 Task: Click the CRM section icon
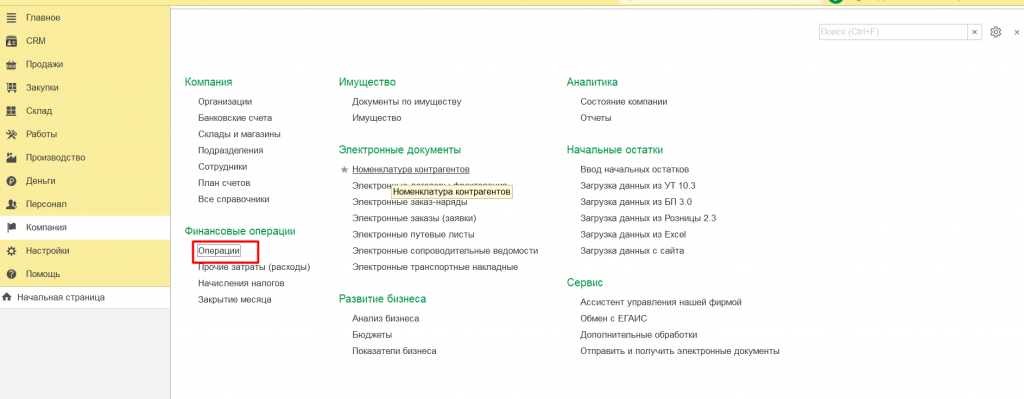pyautogui.click(x=10, y=41)
